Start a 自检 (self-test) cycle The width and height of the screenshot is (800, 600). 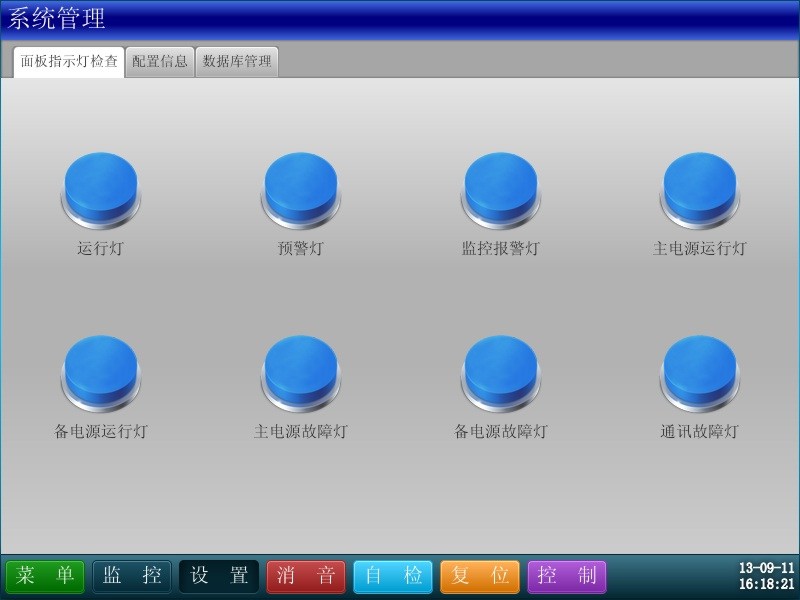click(392, 576)
